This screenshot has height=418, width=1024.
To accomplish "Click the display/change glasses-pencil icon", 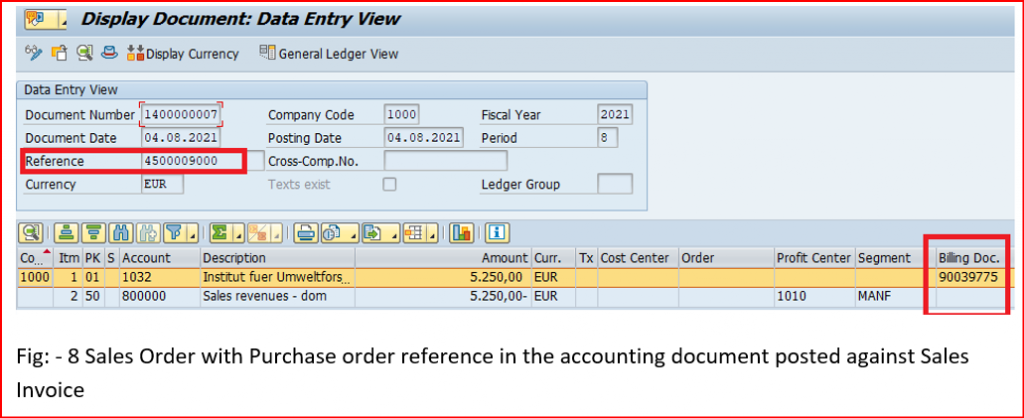I will click(33, 54).
